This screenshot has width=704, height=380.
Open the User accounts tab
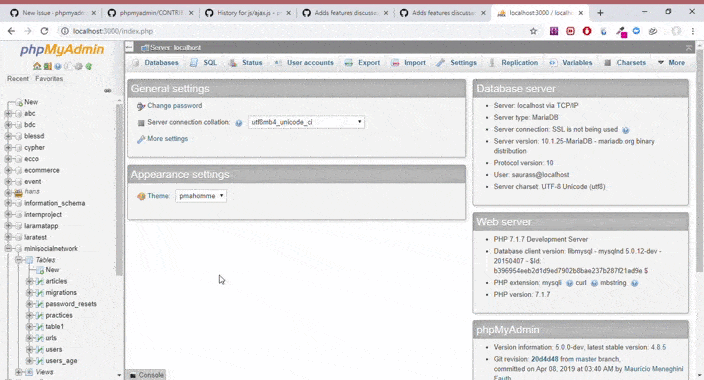click(304, 63)
